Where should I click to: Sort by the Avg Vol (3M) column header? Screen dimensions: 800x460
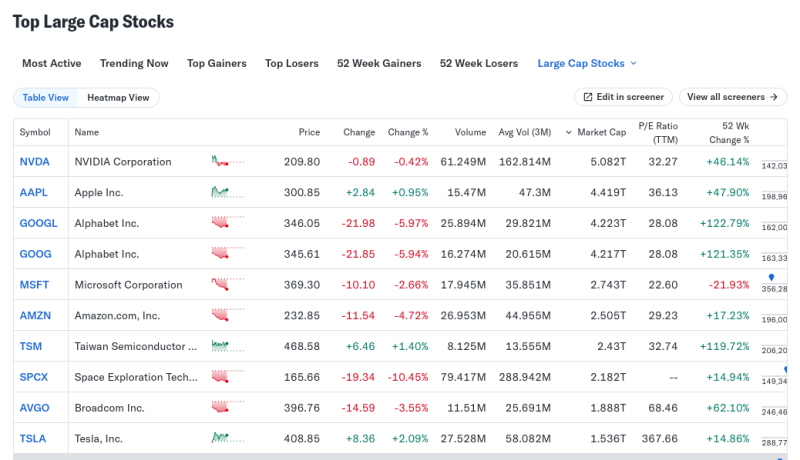524,132
